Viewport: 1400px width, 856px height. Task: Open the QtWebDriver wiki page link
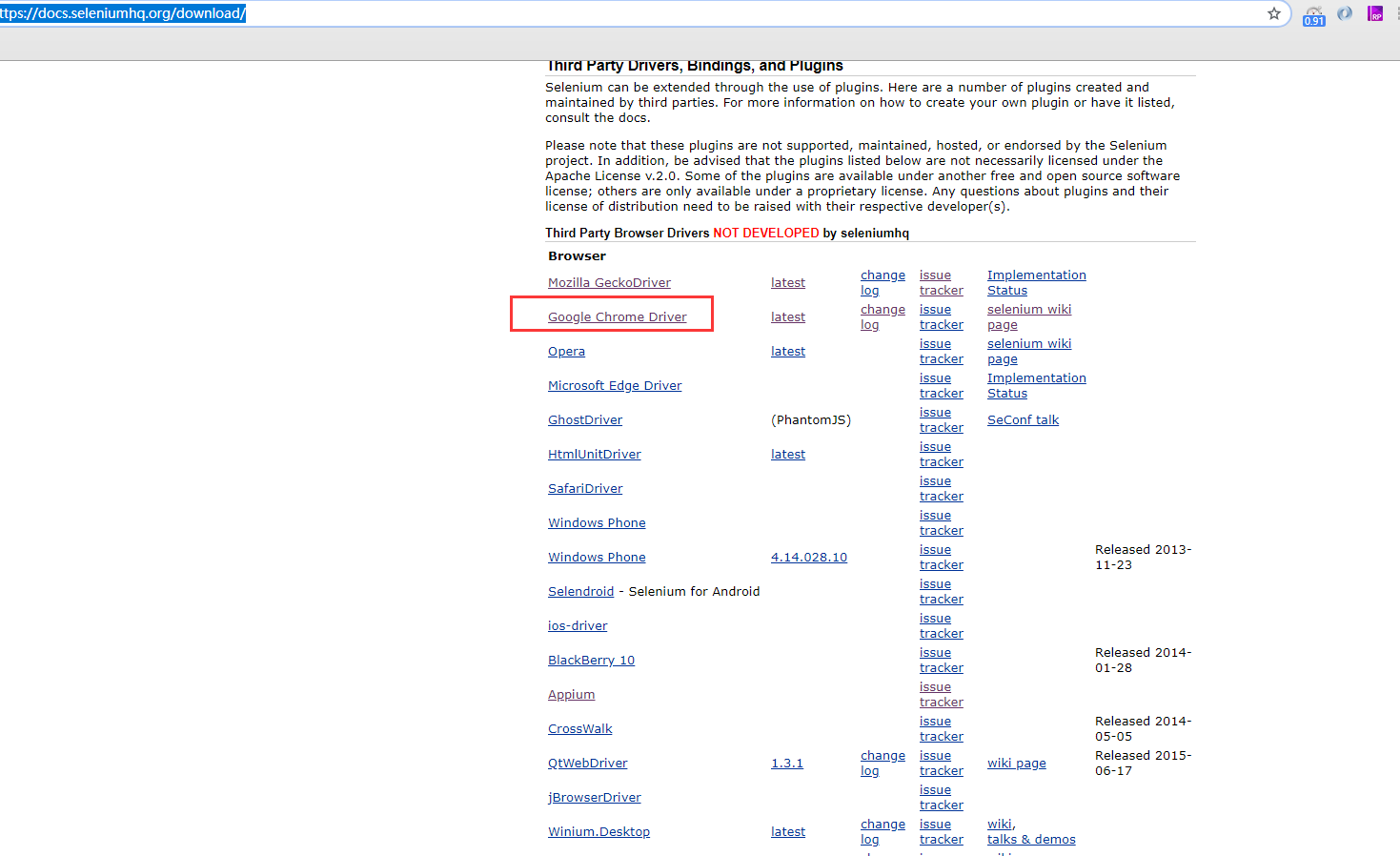(x=1016, y=763)
